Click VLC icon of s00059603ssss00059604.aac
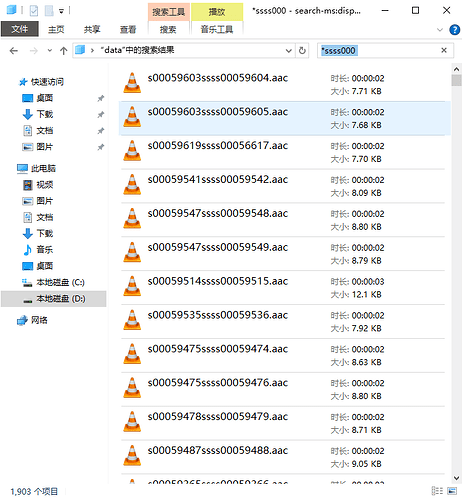The width and height of the screenshot is (462, 500). 132,83
